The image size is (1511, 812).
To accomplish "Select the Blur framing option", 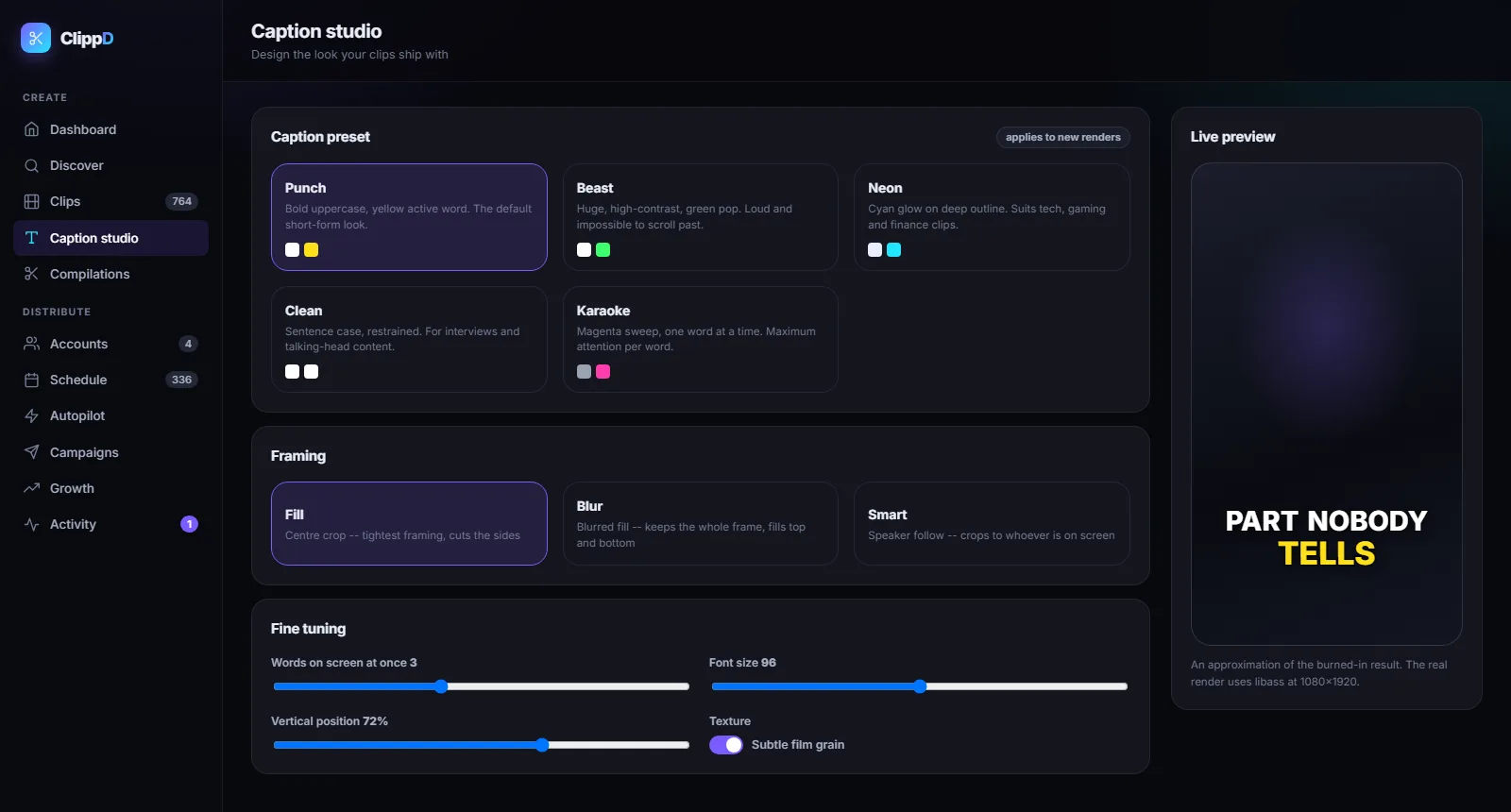I will coord(701,524).
